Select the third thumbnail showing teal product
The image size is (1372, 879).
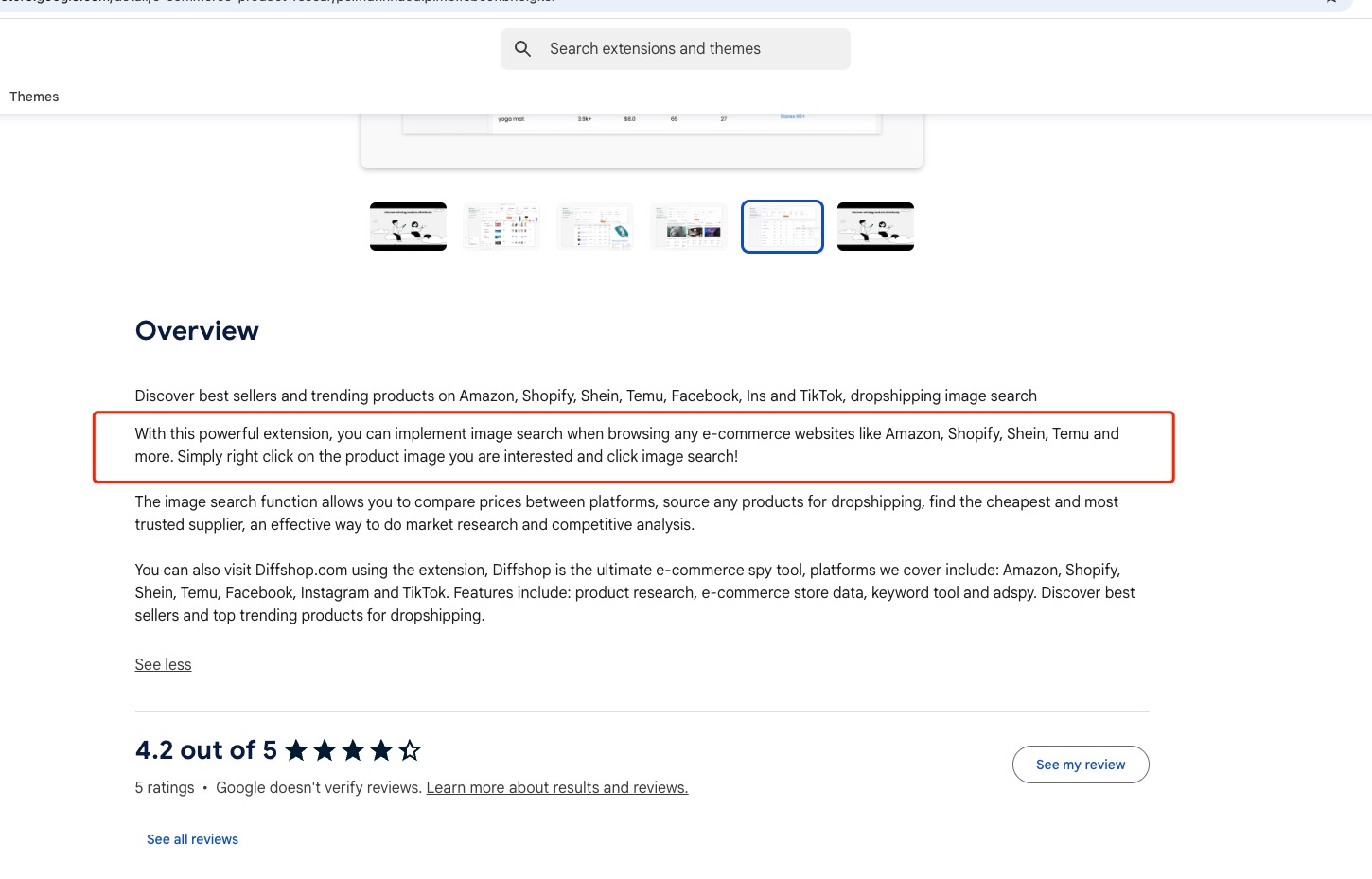tap(595, 226)
